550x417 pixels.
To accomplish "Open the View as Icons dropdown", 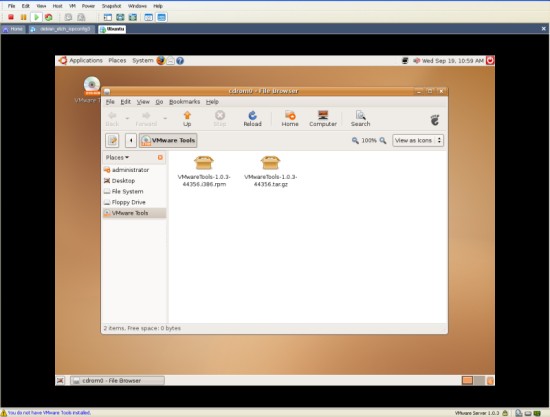I will click(418, 140).
